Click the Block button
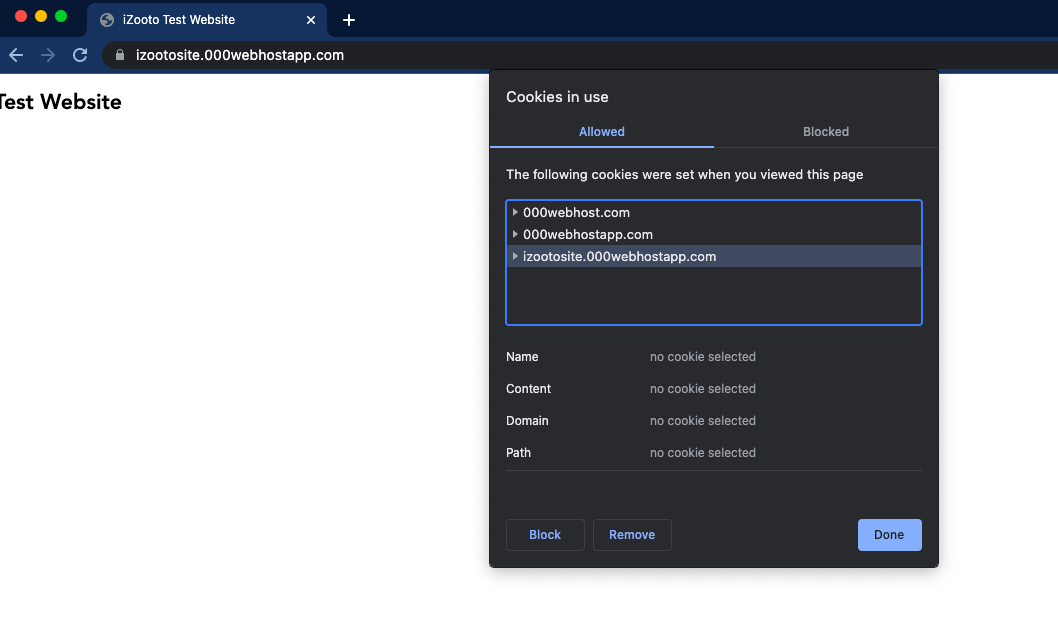The height and width of the screenshot is (618, 1058). click(545, 535)
